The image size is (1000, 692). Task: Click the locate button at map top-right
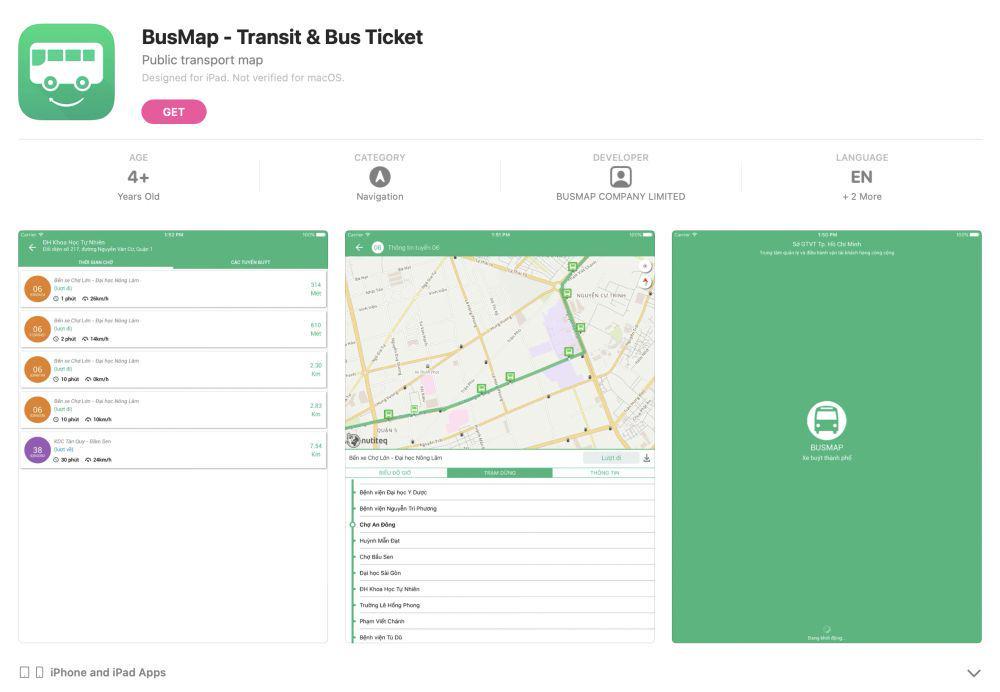645,266
